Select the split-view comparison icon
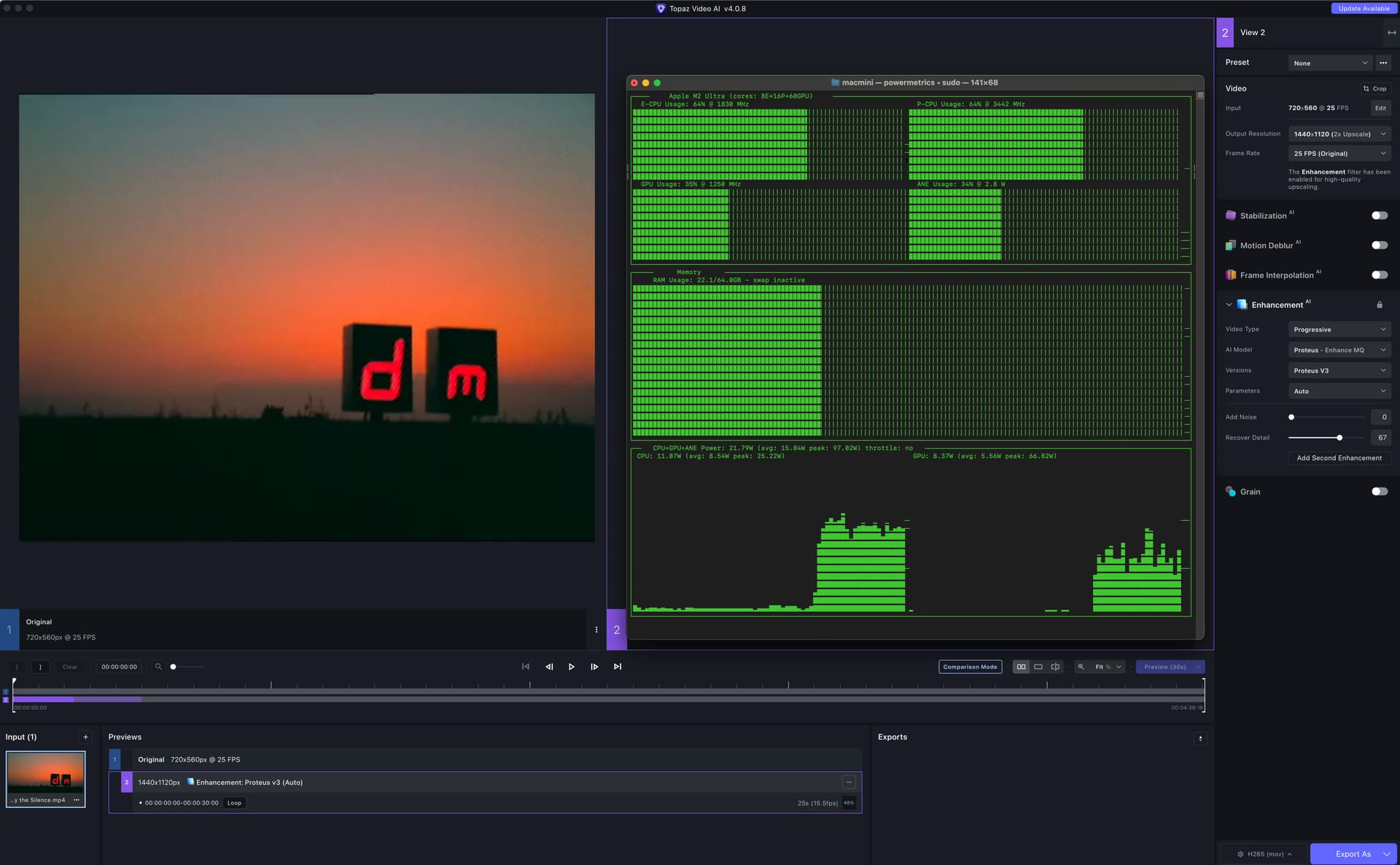This screenshot has height=865, width=1400. 1055,666
